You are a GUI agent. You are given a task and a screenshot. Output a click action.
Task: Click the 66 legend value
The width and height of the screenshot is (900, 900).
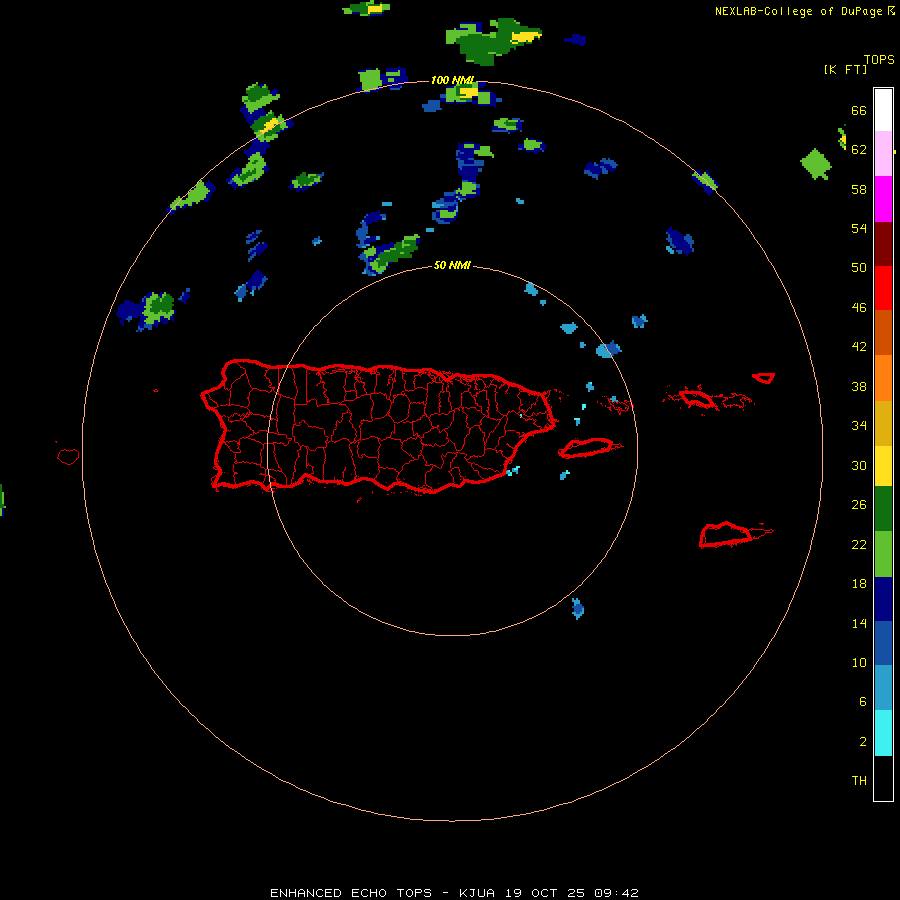pos(859,110)
